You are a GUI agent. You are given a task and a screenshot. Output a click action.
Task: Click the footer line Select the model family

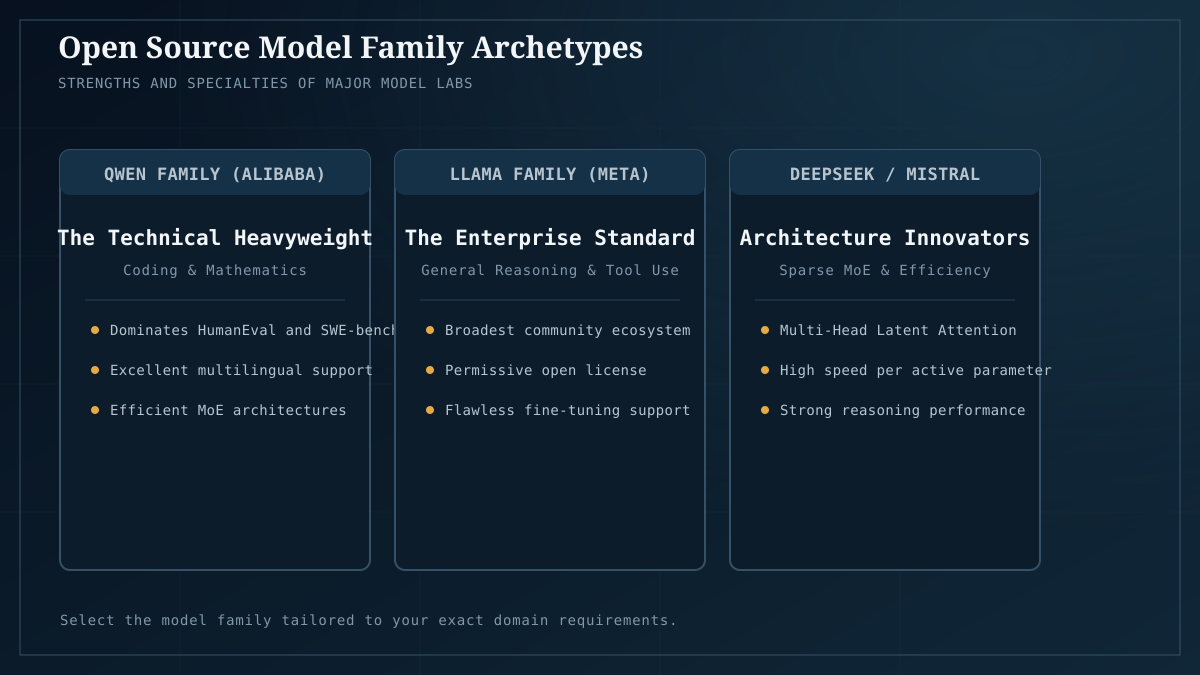pyautogui.click(x=368, y=620)
